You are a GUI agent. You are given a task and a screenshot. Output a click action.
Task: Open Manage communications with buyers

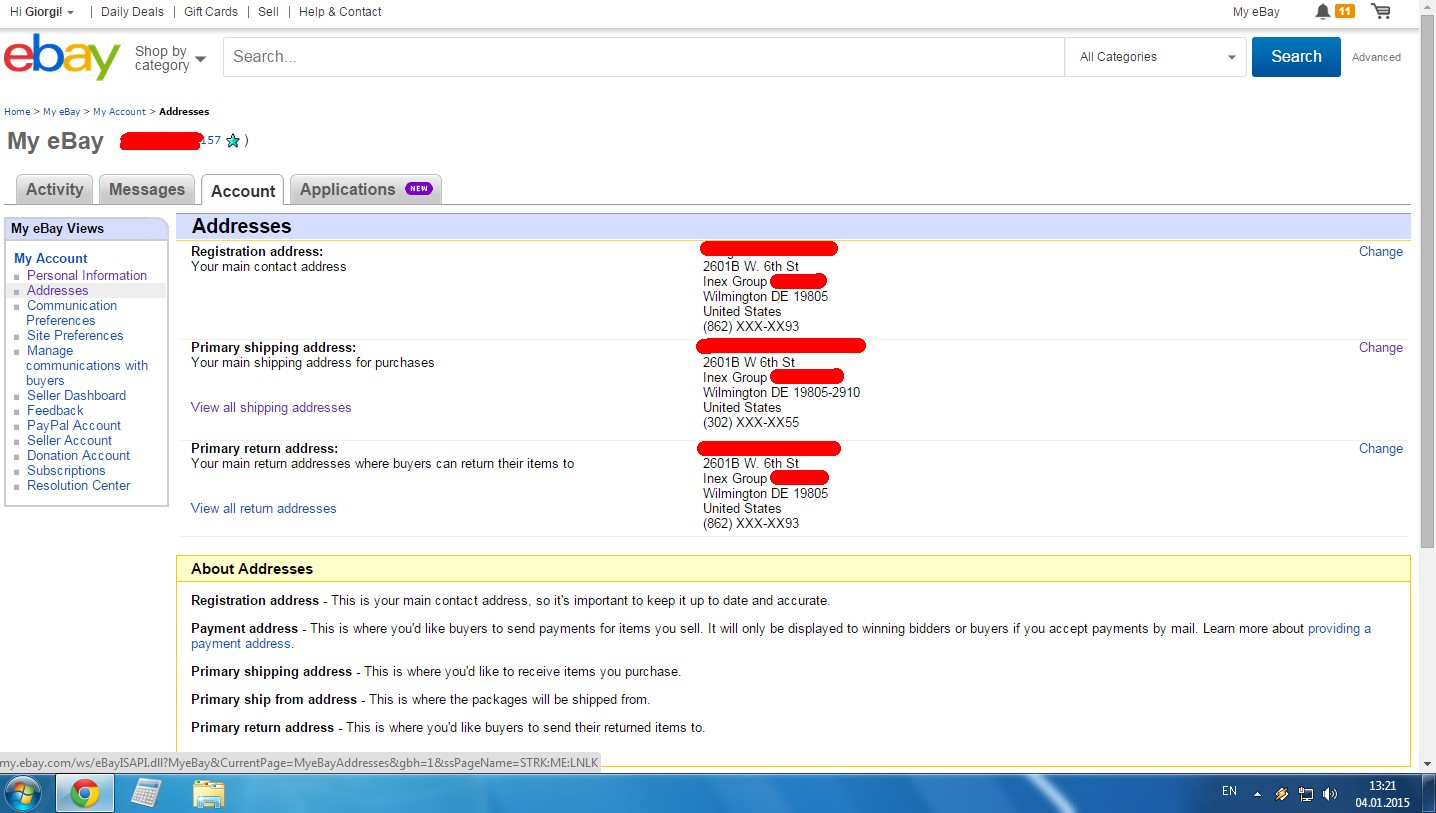tap(87, 366)
